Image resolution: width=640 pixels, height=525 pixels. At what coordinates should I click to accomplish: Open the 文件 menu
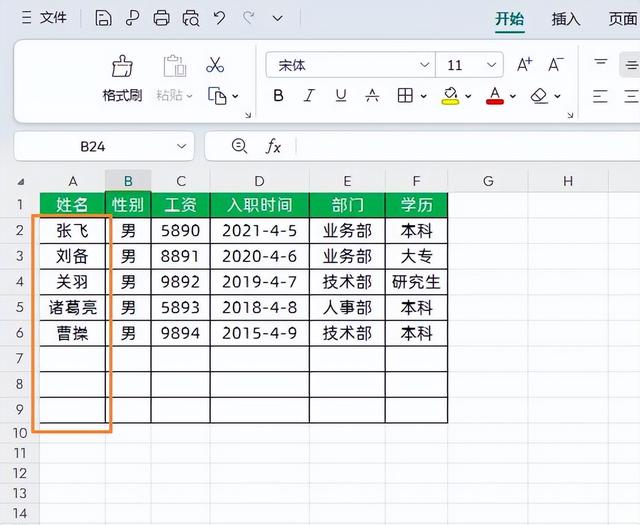pyautogui.click(x=44, y=18)
